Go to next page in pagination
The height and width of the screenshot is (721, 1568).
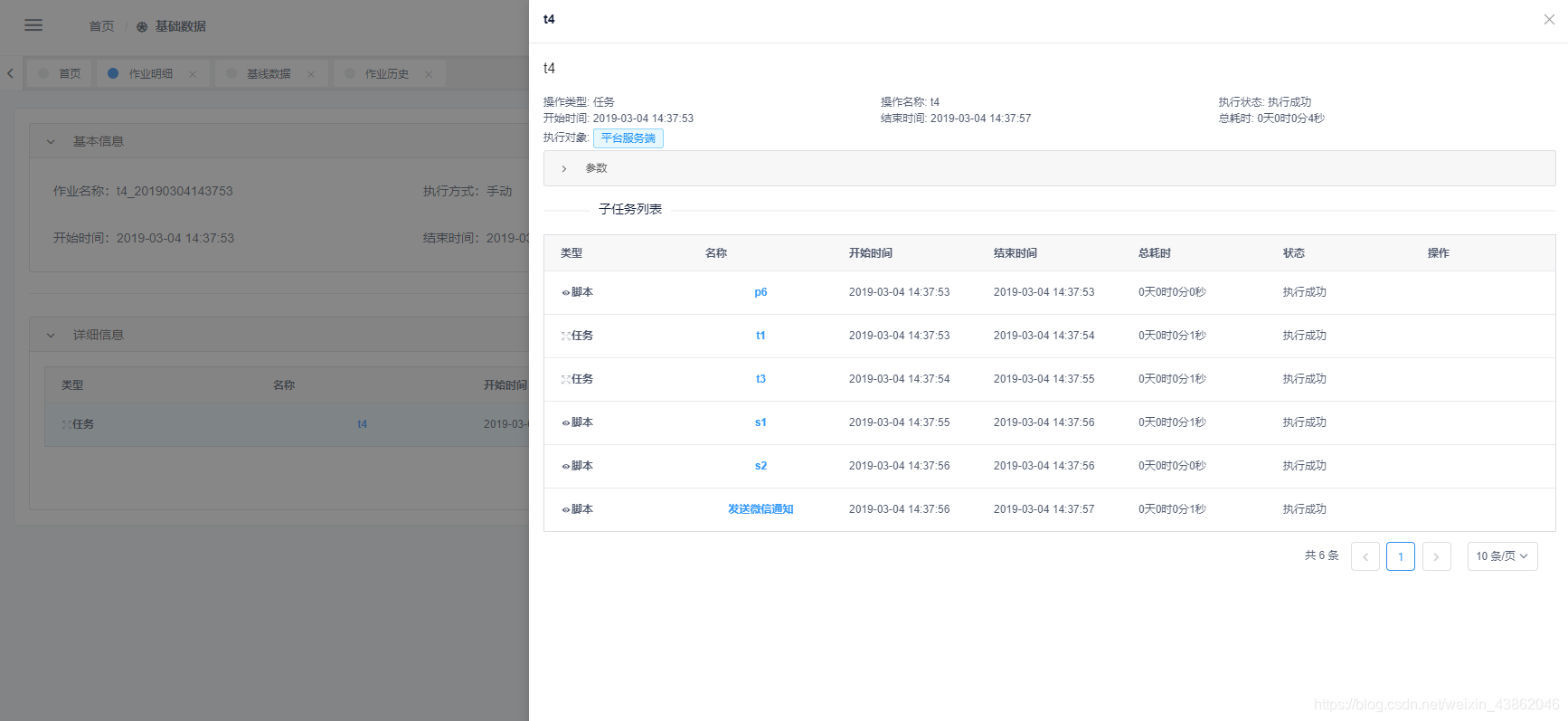click(x=1437, y=556)
